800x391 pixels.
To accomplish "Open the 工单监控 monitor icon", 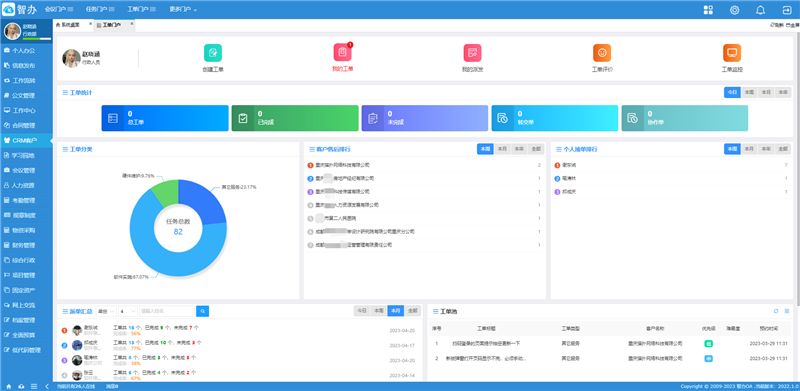I will (732, 53).
